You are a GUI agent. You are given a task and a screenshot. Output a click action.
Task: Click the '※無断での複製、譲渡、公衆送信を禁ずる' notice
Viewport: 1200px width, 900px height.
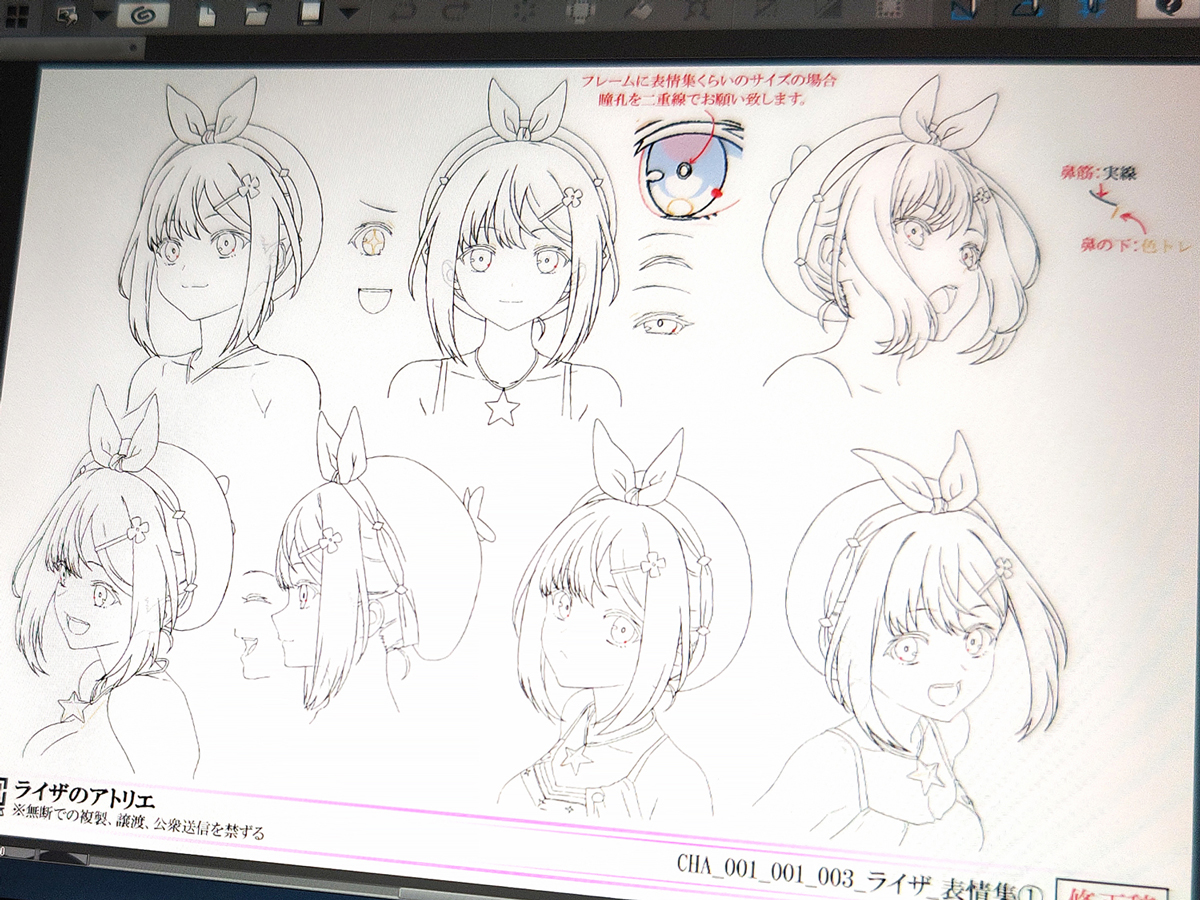click(140, 820)
